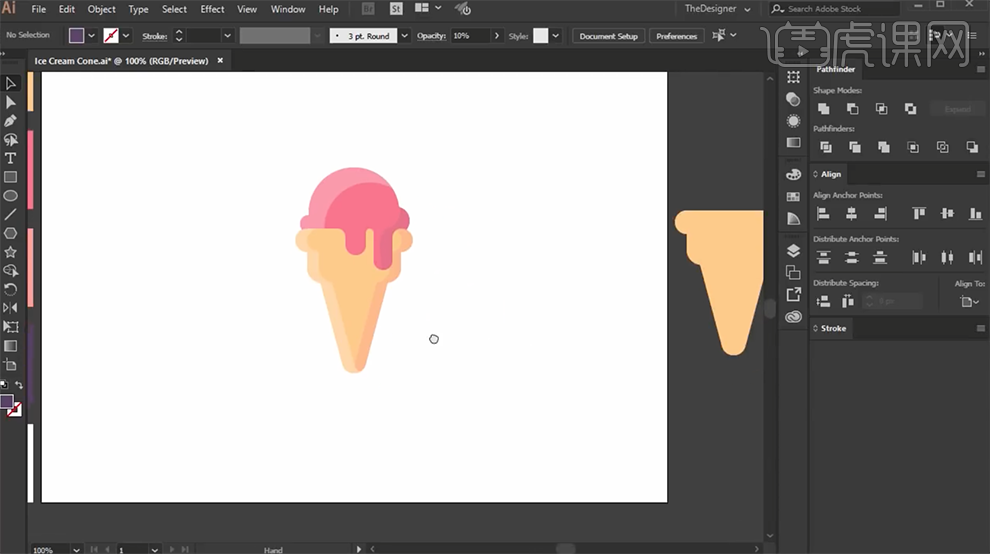Expand the 3 pt. Round brush dropdown
This screenshot has width=990, height=554.
pos(404,36)
